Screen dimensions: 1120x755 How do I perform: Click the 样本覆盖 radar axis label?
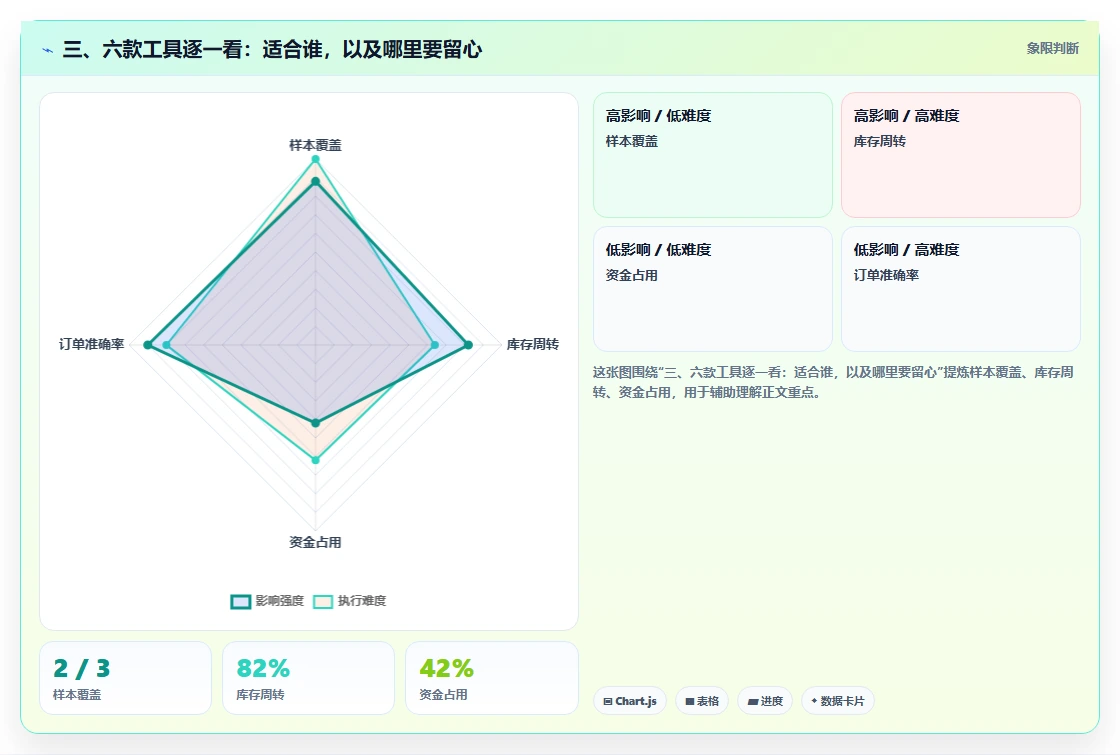point(315,145)
